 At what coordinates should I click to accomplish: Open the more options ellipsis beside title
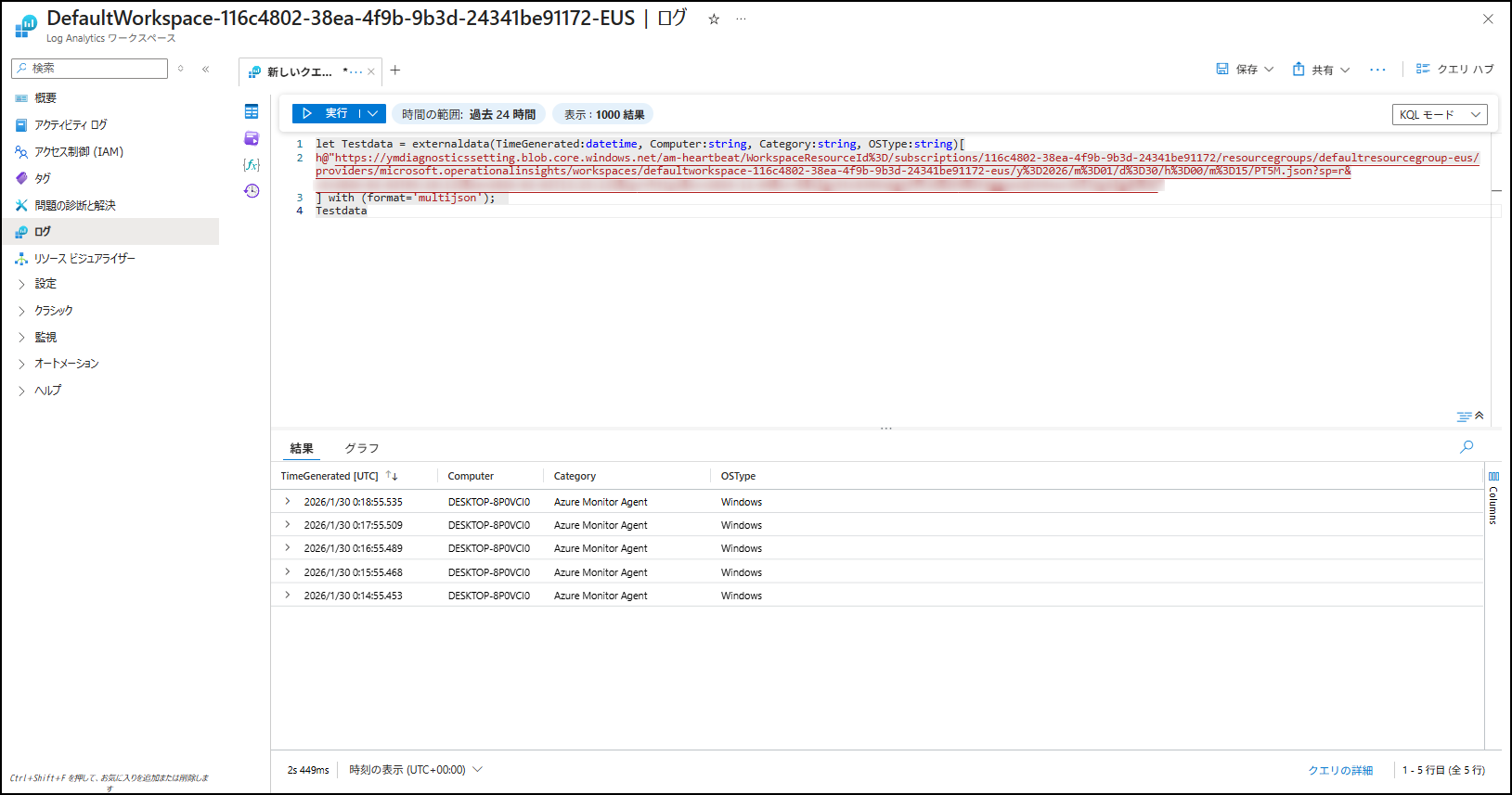(x=741, y=19)
